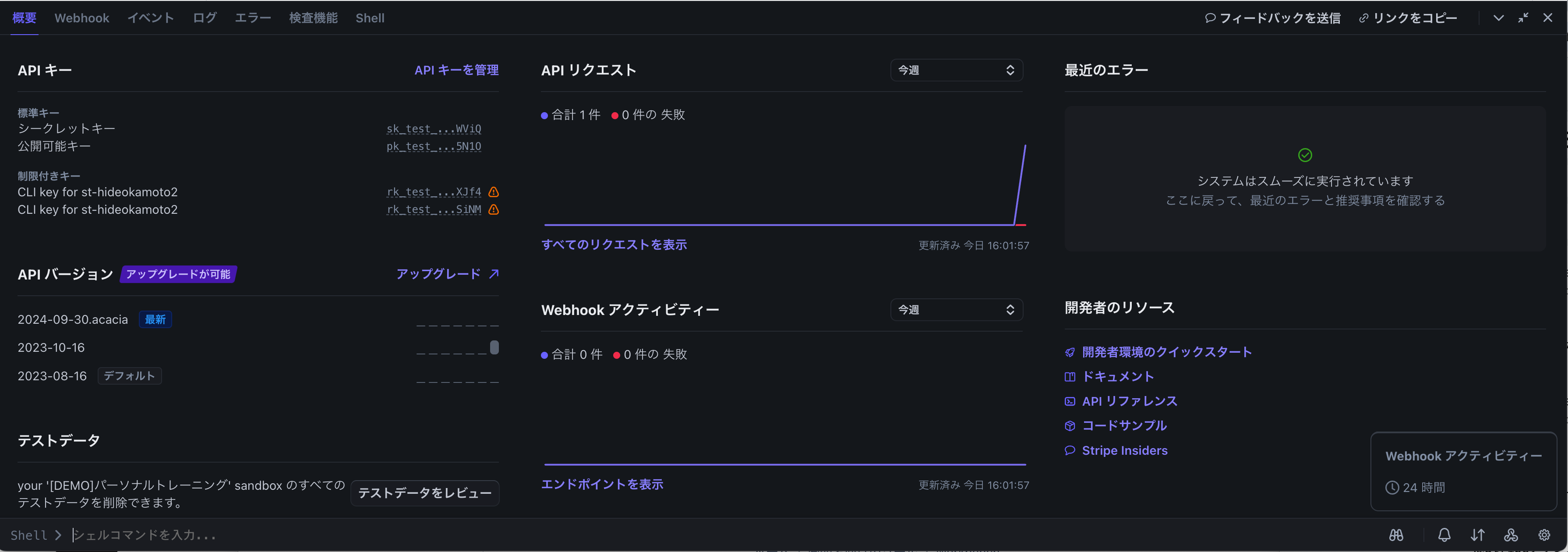Click the テストデータをレビュー button
The height and width of the screenshot is (552, 1568).
tap(425, 493)
